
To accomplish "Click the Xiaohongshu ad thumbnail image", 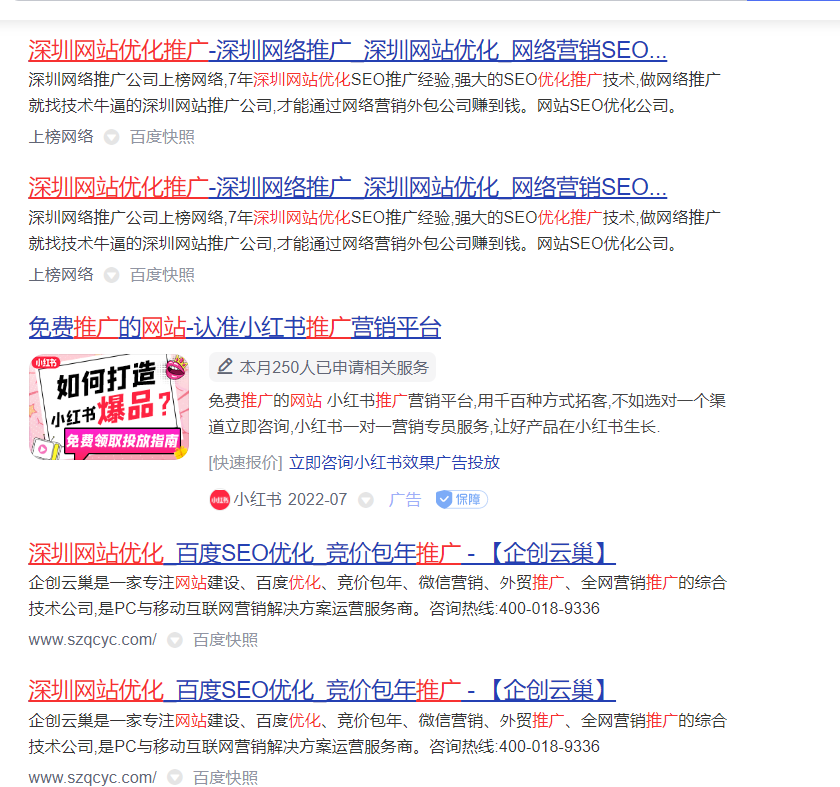I will pos(108,406).
